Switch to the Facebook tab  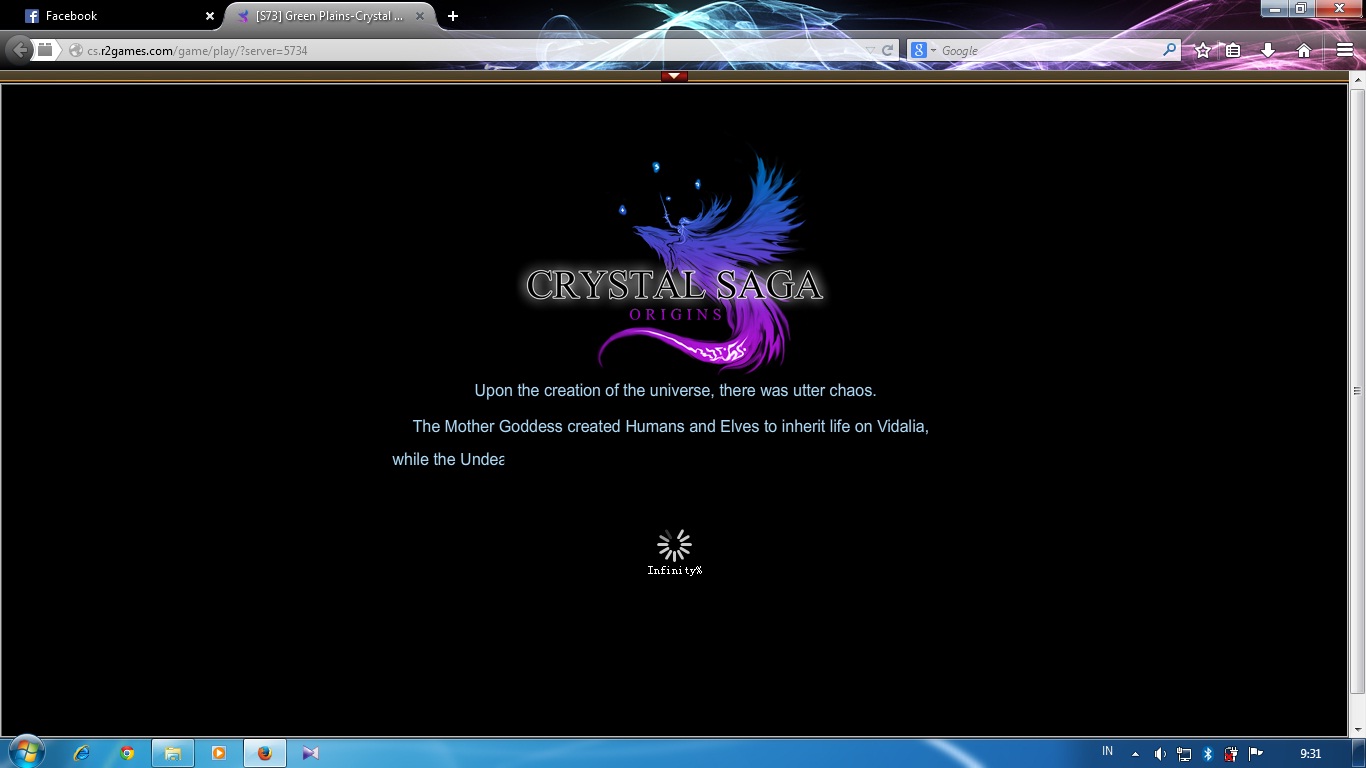(x=110, y=16)
